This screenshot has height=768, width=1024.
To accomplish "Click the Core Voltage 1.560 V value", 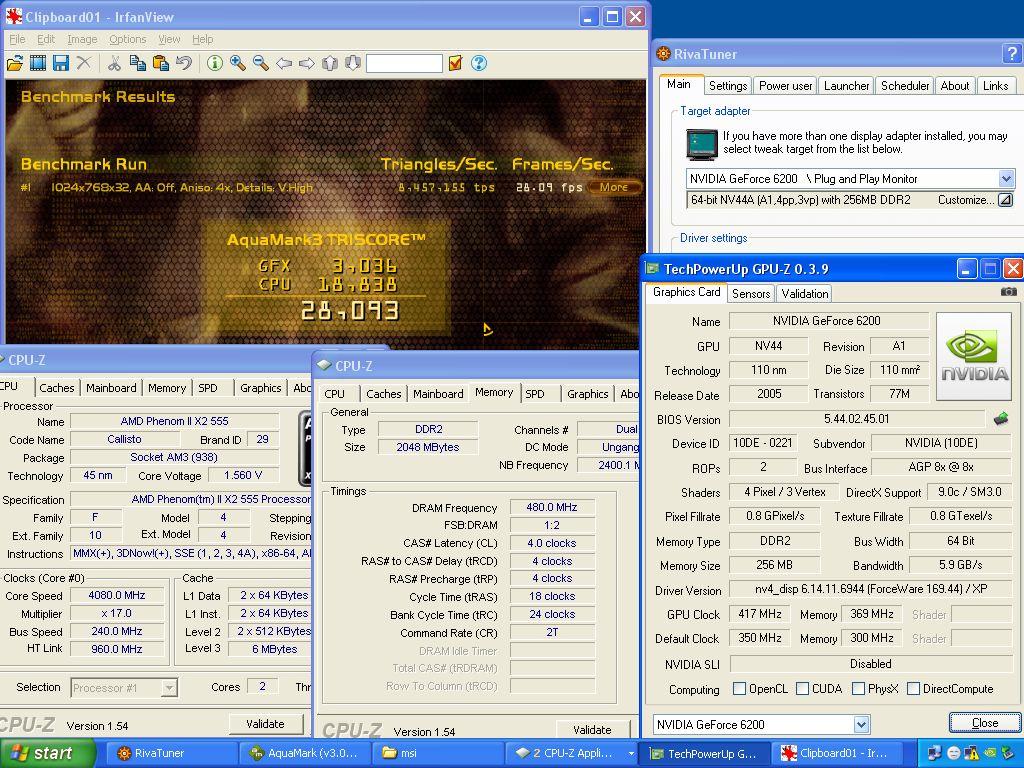I will tap(242, 475).
